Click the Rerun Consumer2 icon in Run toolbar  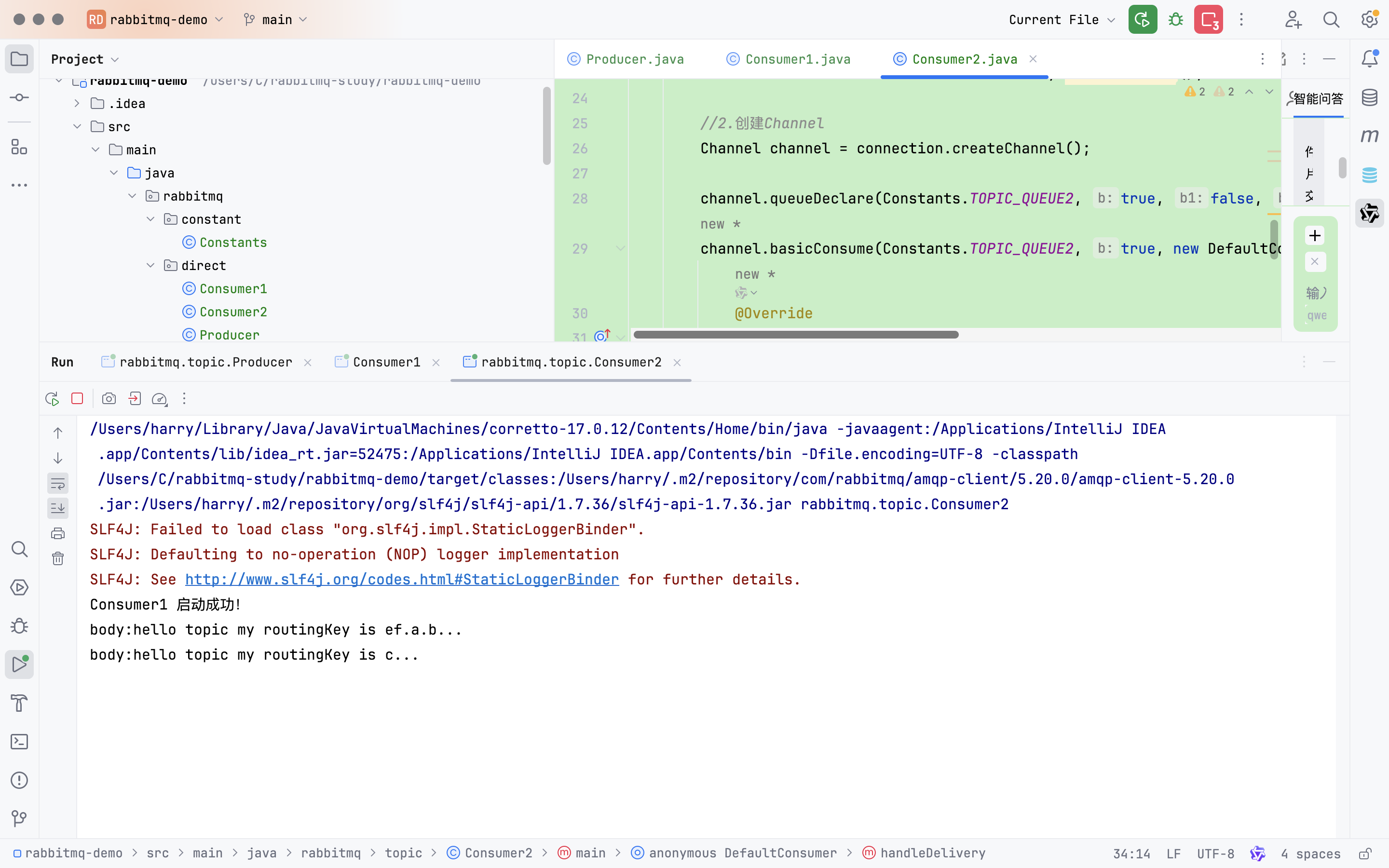(52, 398)
